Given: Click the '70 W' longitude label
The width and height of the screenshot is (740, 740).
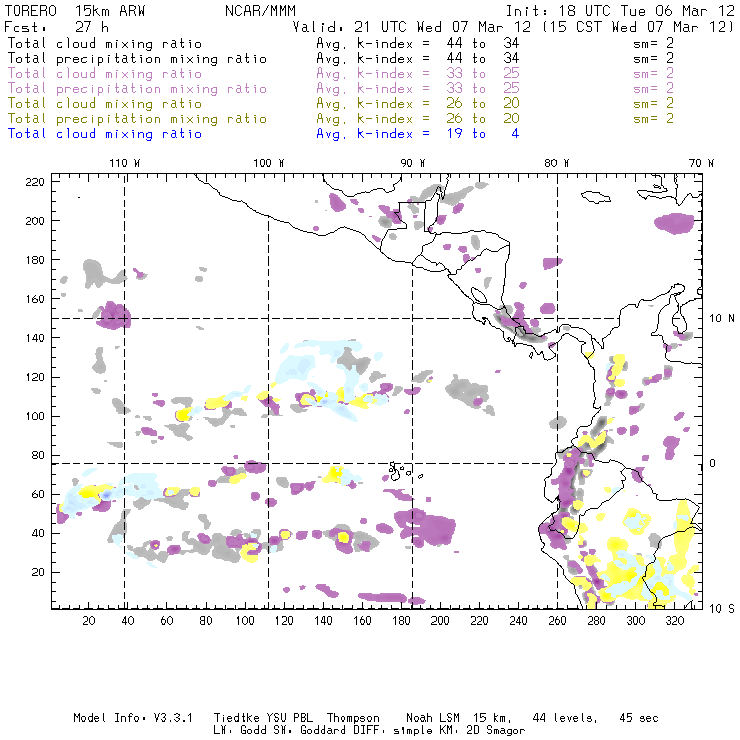Looking at the screenshot, I should (701, 163).
